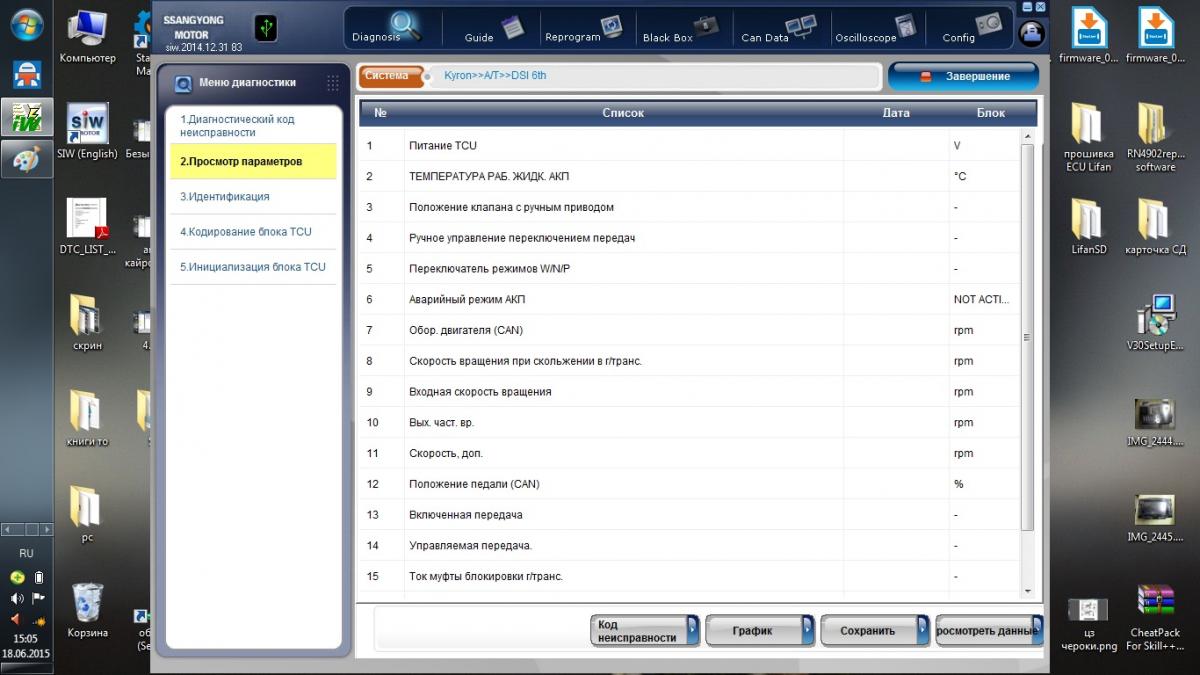
Task: Click the active SIW taskbar button
Action: [x=27, y=118]
